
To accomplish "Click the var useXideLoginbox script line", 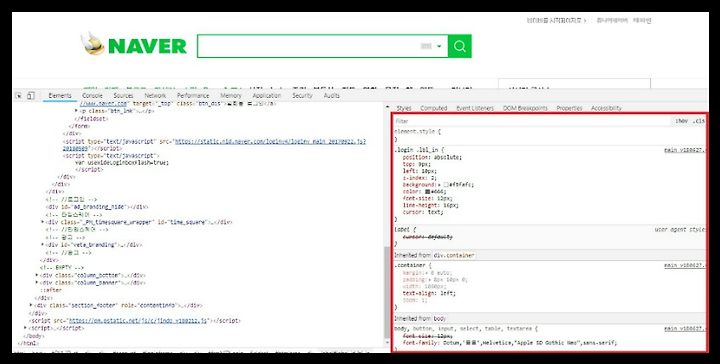I will 122,162.
